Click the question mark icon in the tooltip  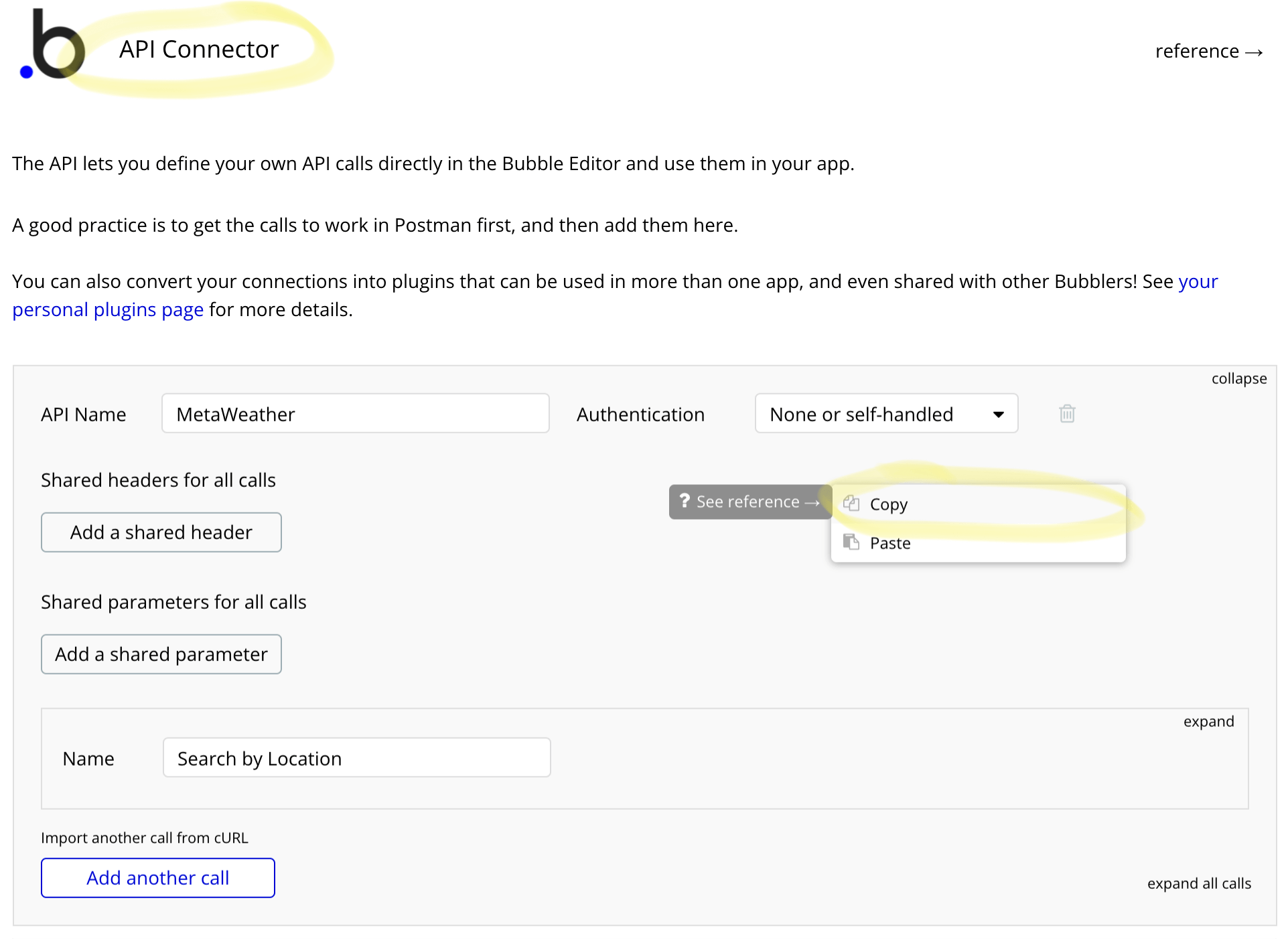pyautogui.click(x=684, y=501)
